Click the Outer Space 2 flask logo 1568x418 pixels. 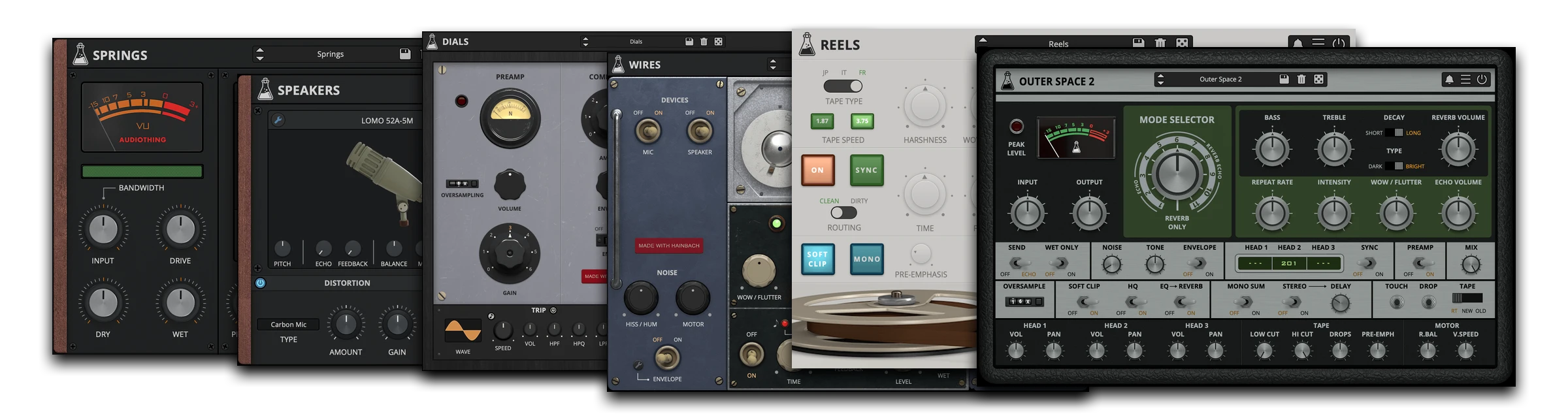(1007, 80)
